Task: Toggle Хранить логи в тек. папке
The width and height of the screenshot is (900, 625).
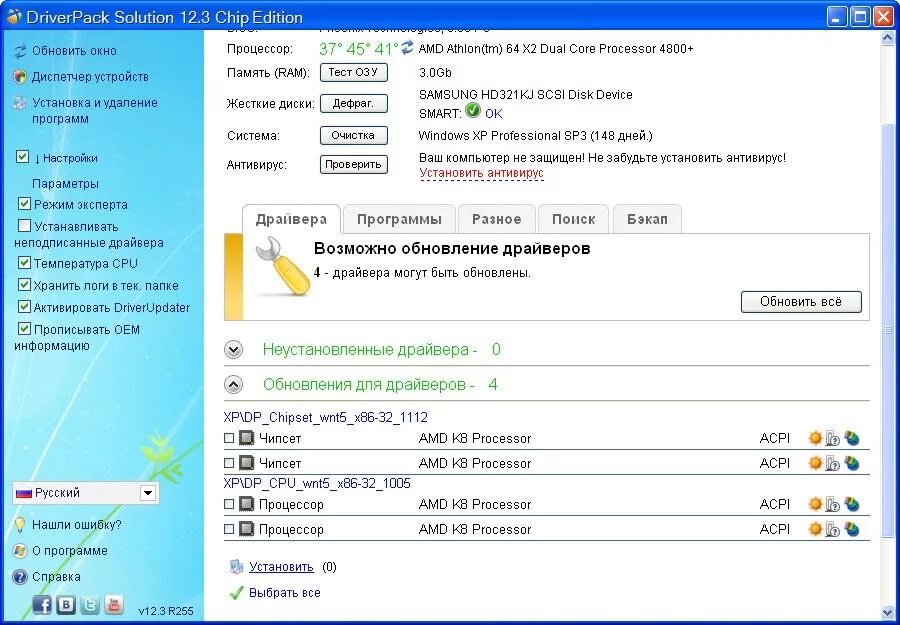Action: click(24, 284)
